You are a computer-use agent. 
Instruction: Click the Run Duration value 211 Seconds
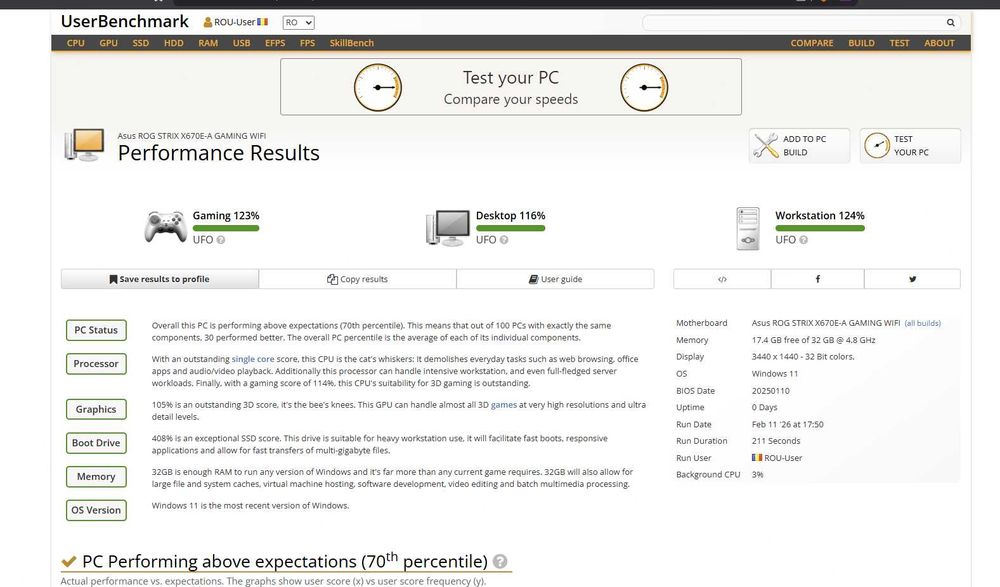tap(776, 441)
